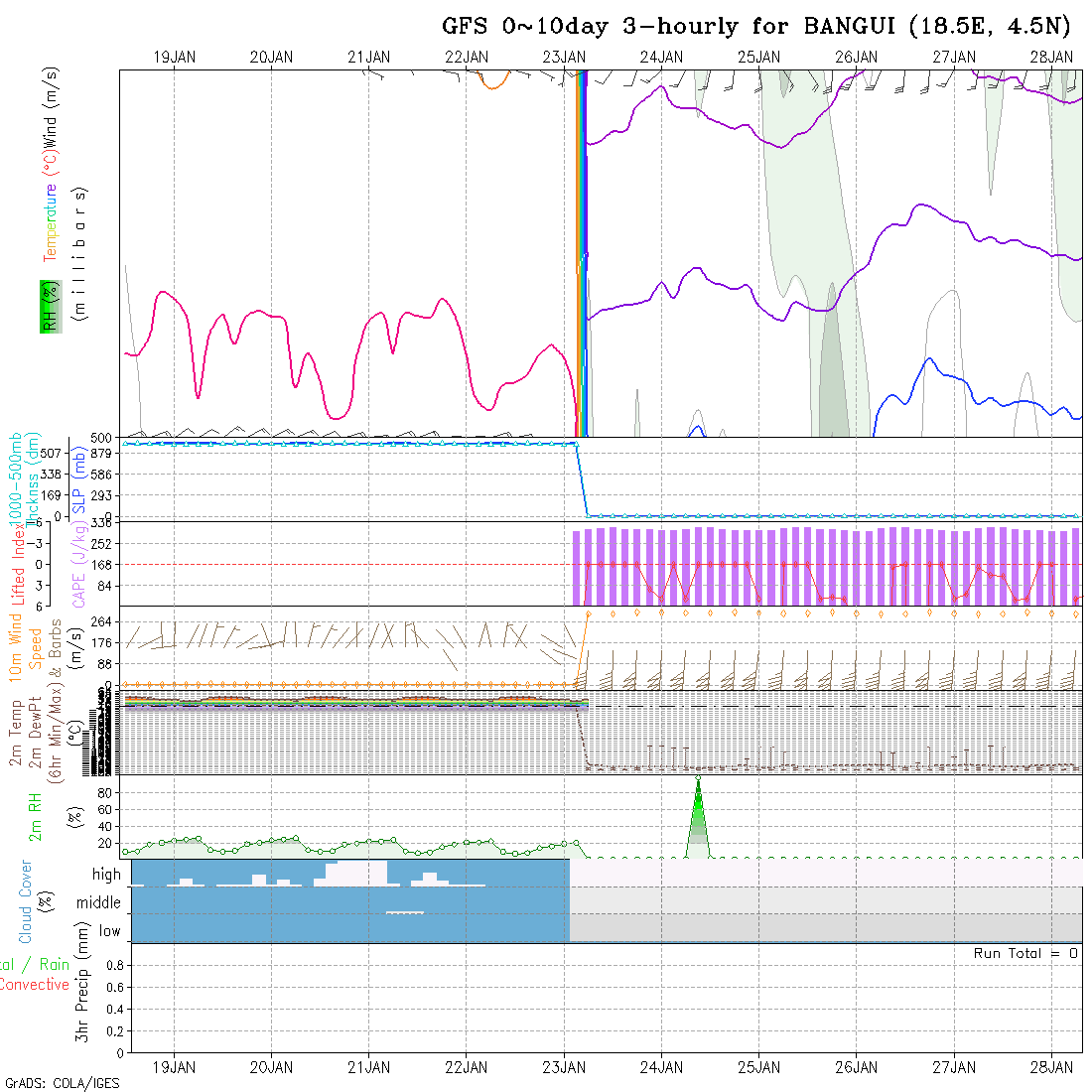The height and width of the screenshot is (1092, 1092).
Task: Click the GFS BANGUI chart title
Action: coord(754,27)
